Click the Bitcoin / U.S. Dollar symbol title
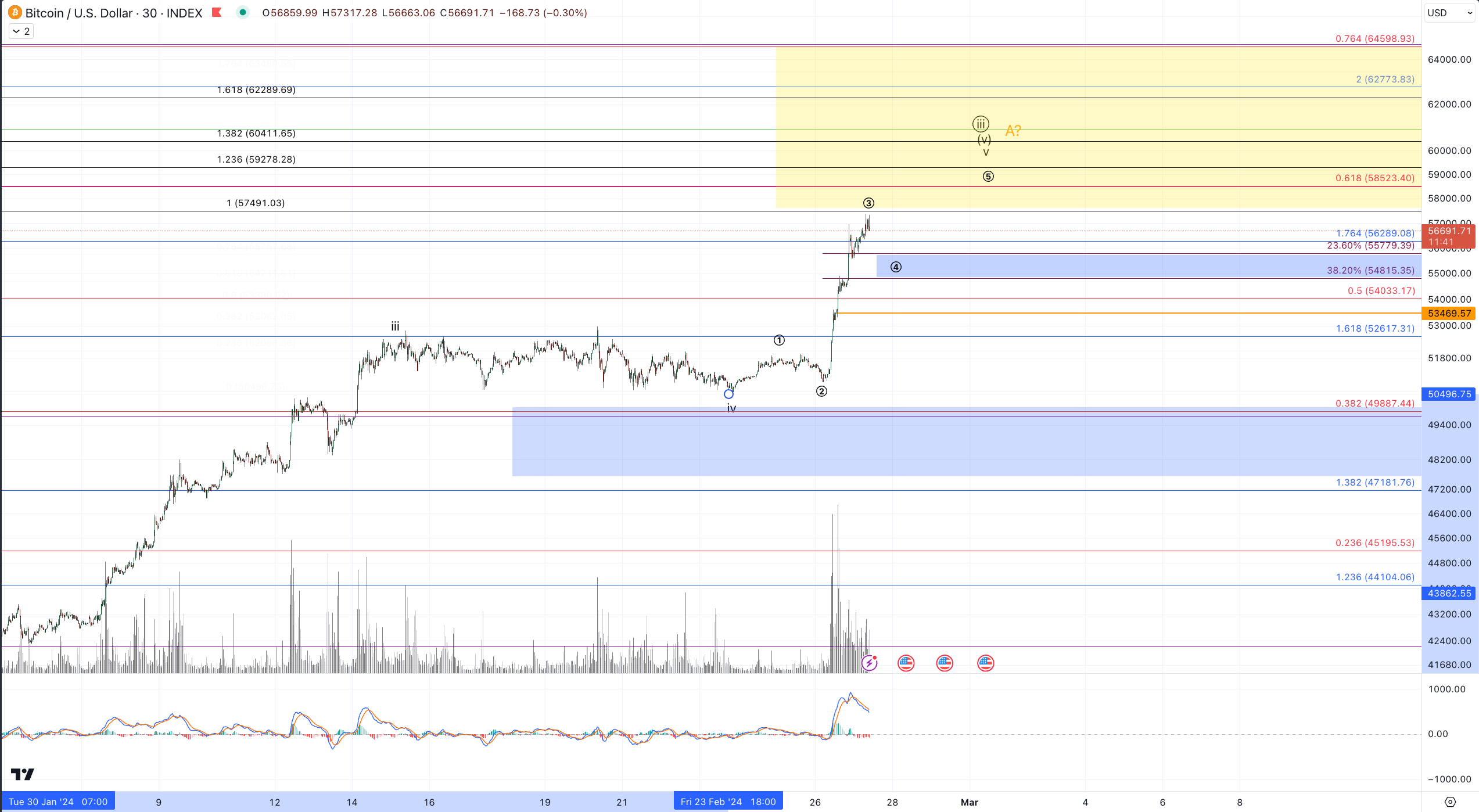 click(x=79, y=13)
